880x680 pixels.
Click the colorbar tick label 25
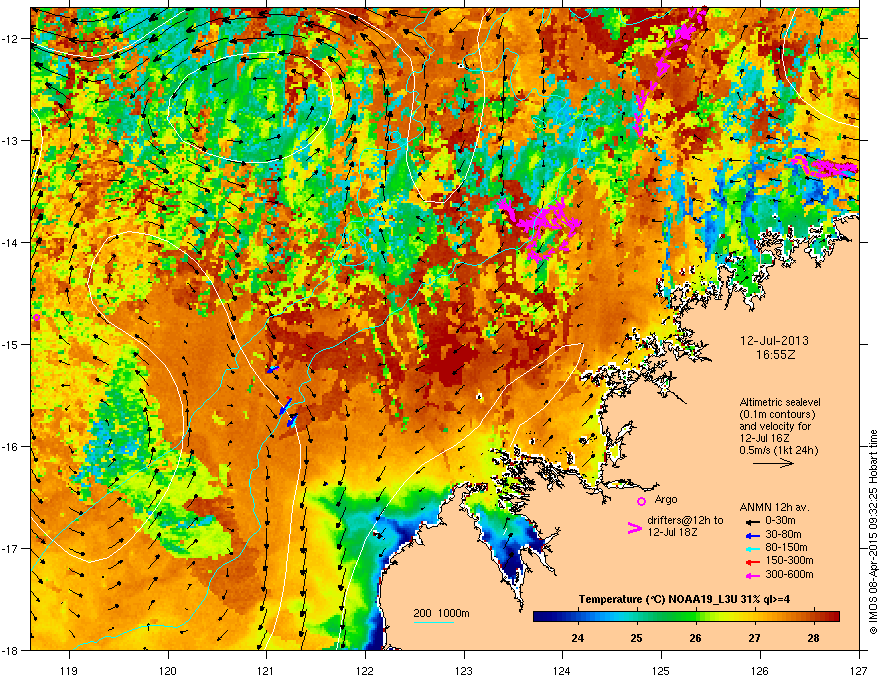636,638
